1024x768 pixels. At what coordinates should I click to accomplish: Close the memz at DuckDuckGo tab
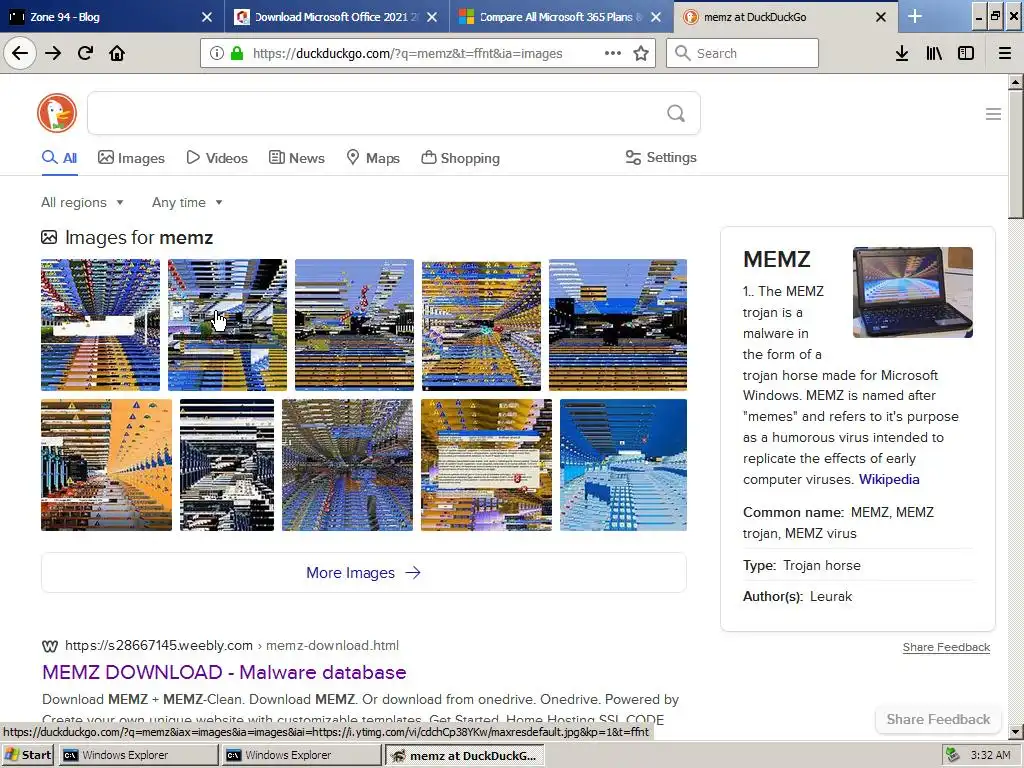(x=880, y=17)
